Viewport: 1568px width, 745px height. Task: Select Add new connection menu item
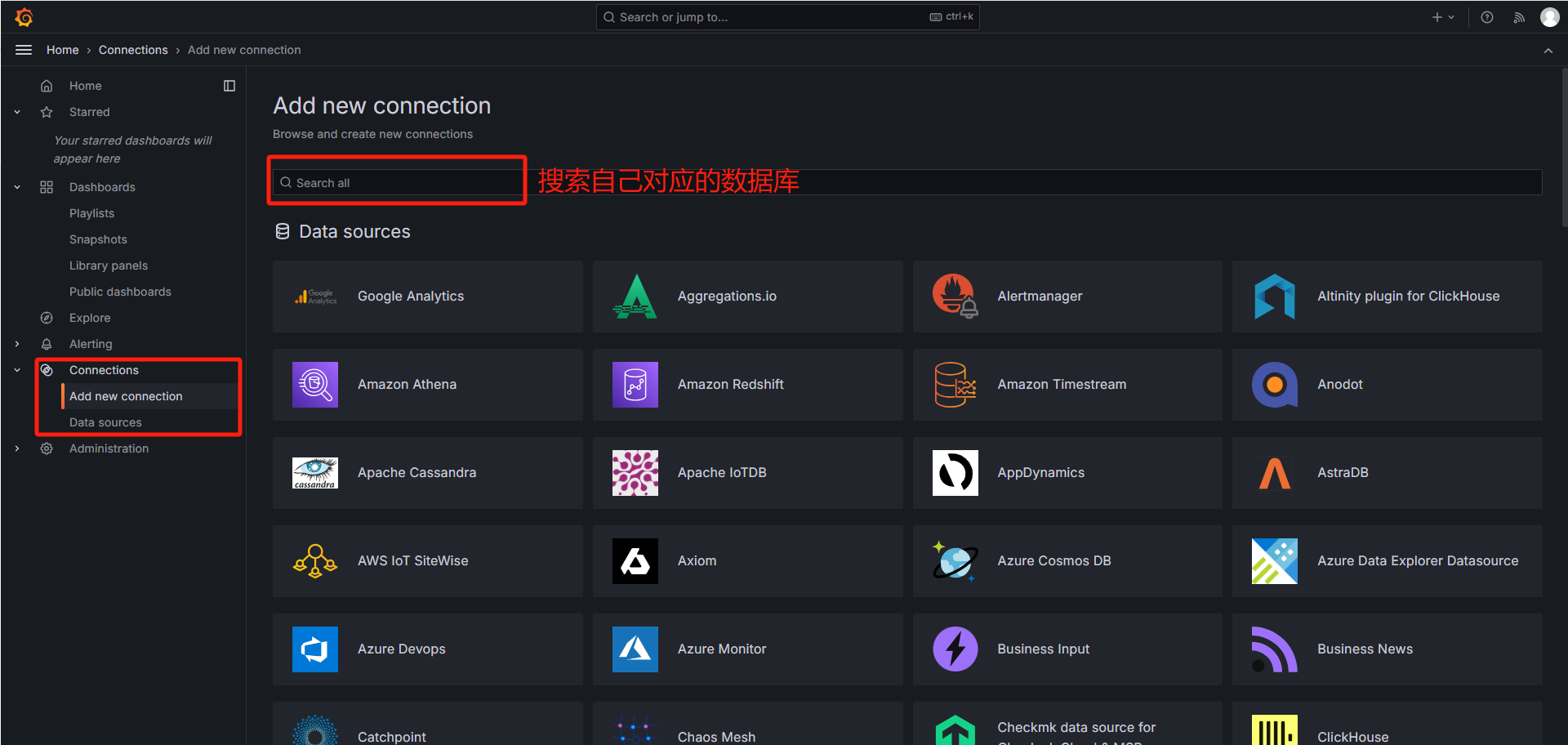pos(126,396)
